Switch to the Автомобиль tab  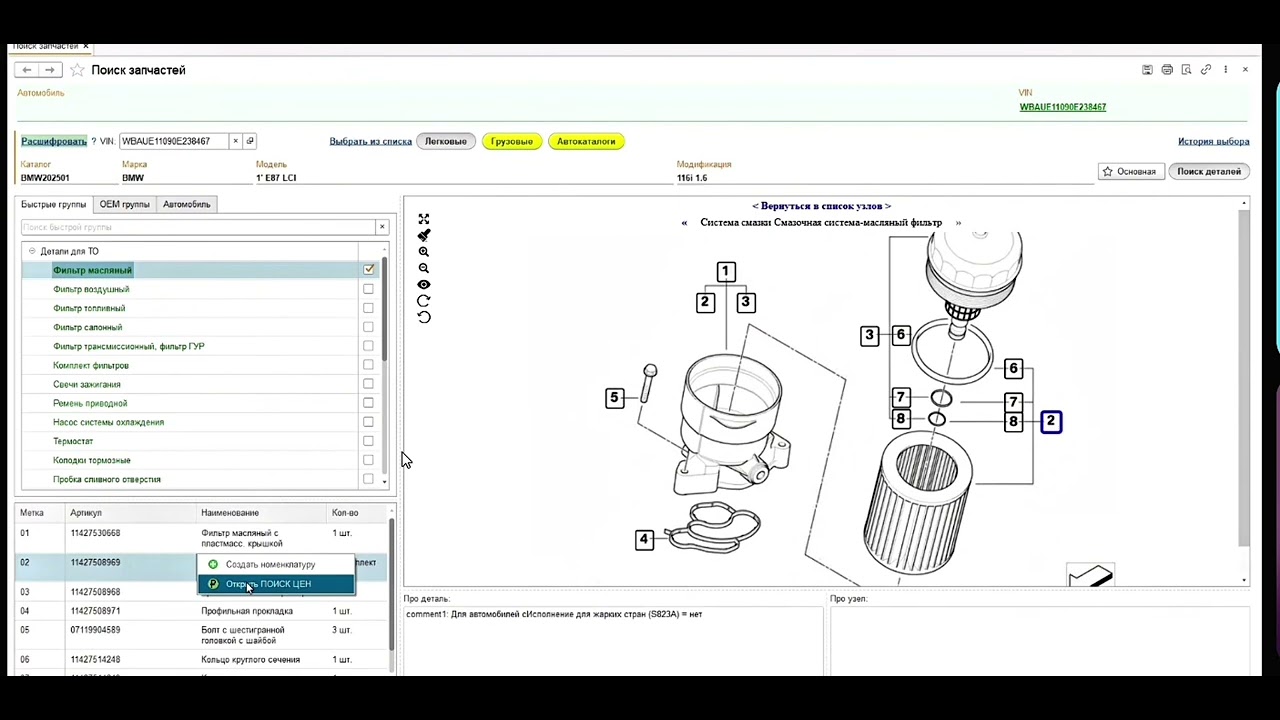[x=187, y=204]
